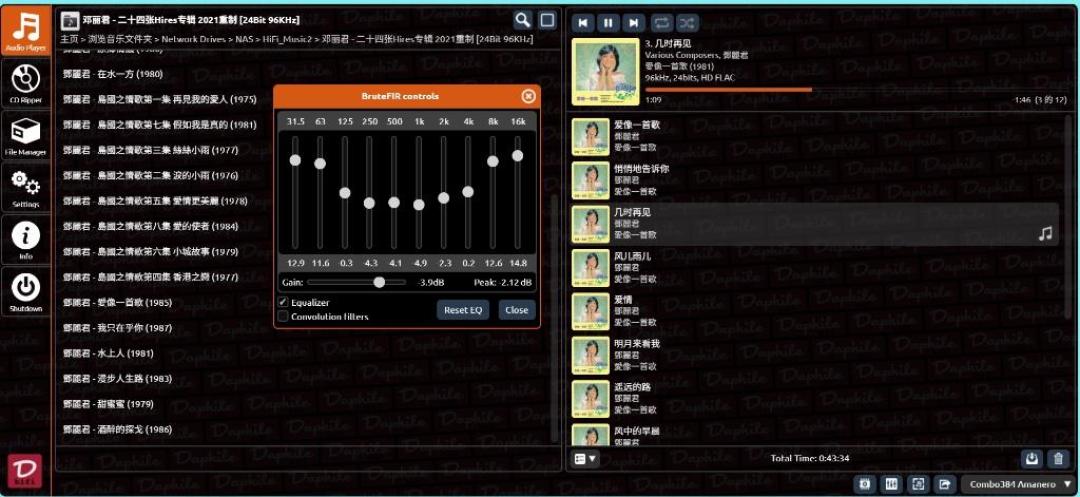This screenshot has height=497, width=1080.
Task: Click the music note icon on playing track
Action: click(x=1045, y=235)
